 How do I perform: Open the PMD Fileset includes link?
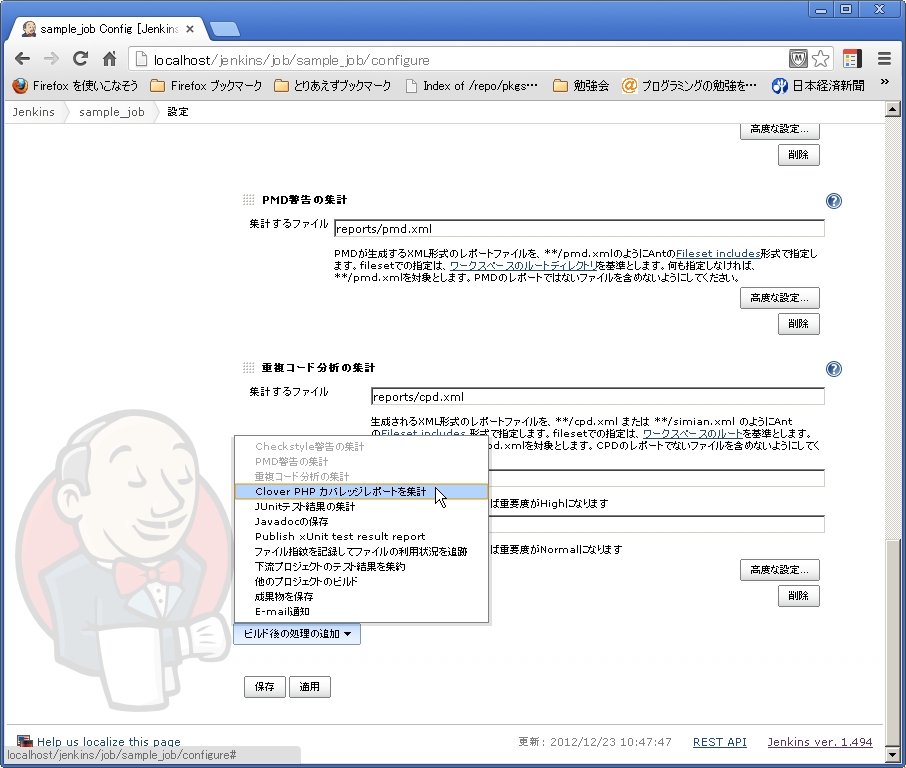point(718,254)
